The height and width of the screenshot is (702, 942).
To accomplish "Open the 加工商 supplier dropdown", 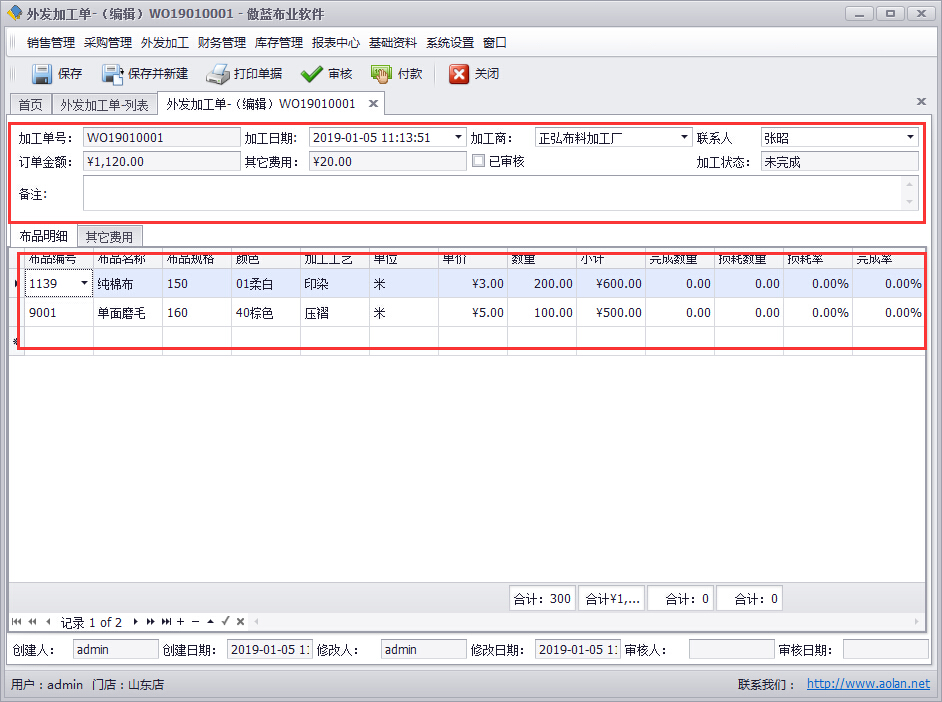I will pos(685,137).
